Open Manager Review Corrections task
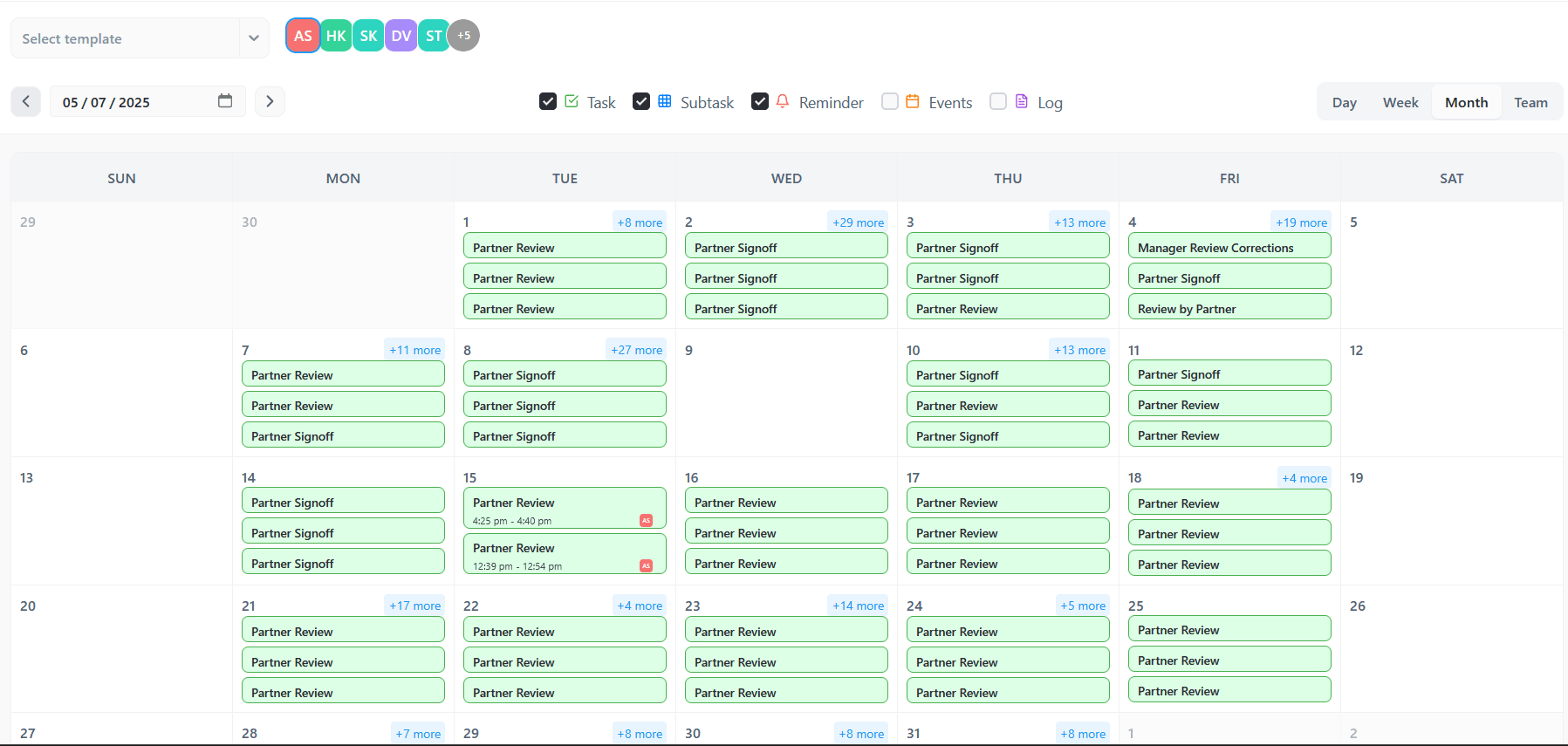Screen dimensions: 1568x746 [x=1229, y=248]
